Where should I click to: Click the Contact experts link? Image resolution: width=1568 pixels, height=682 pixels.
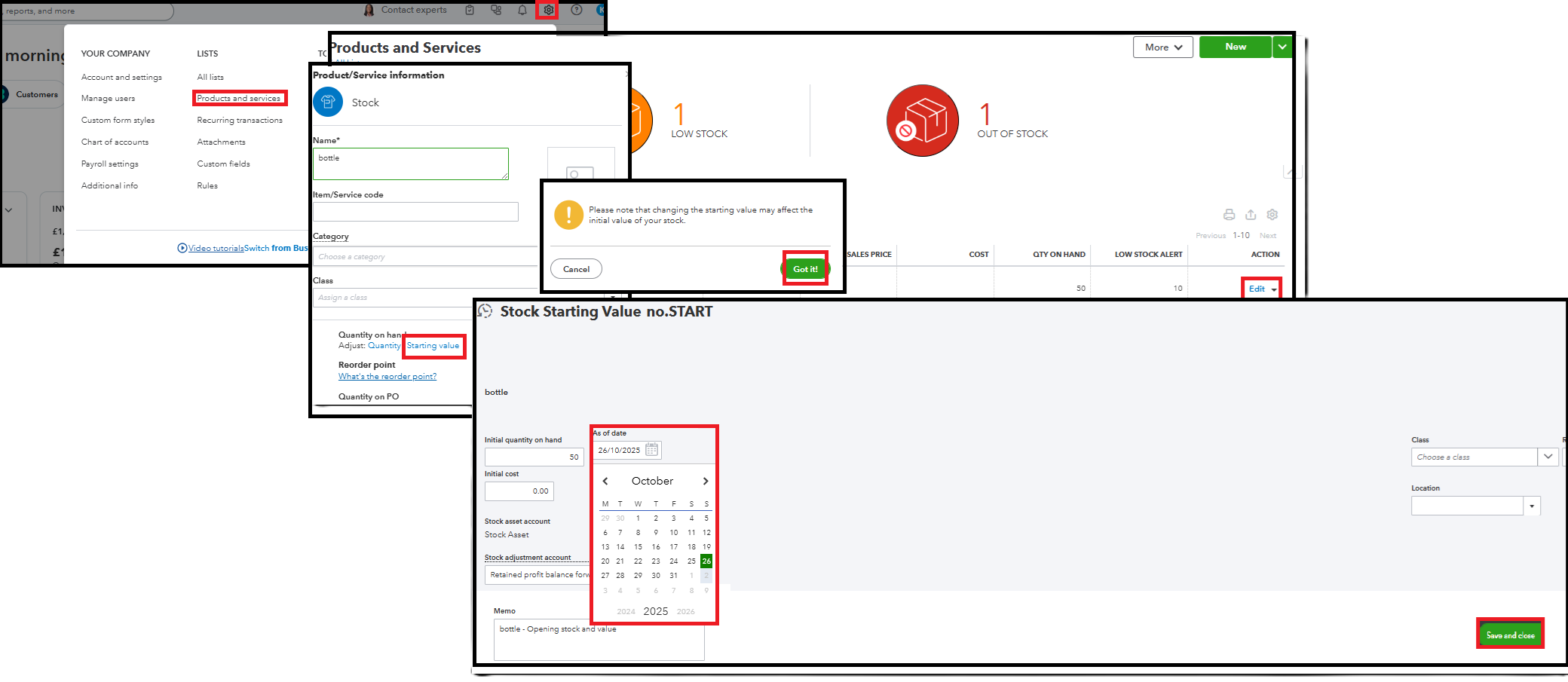[414, 10]
